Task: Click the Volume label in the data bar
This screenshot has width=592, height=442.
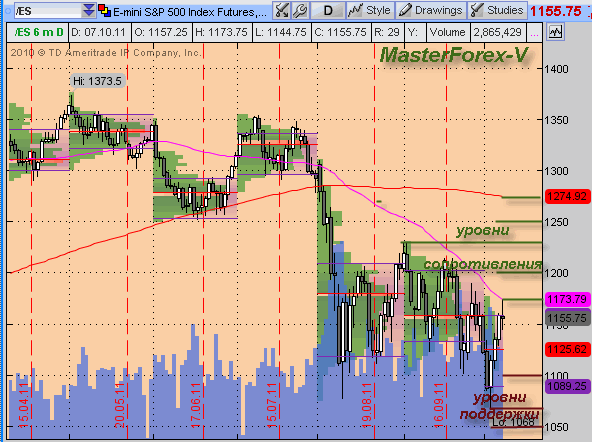Action: tap(447, 32)
